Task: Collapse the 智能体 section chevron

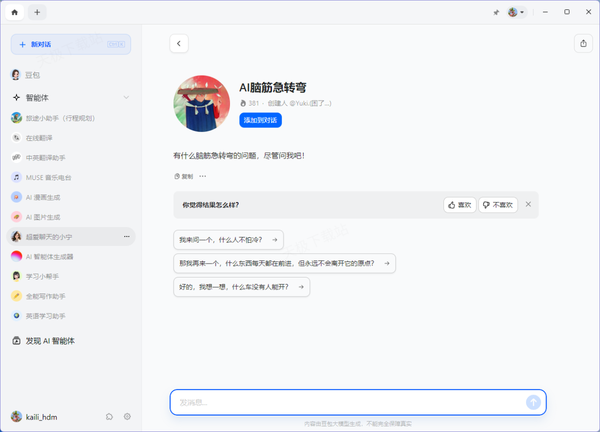Action: [126, 97]
